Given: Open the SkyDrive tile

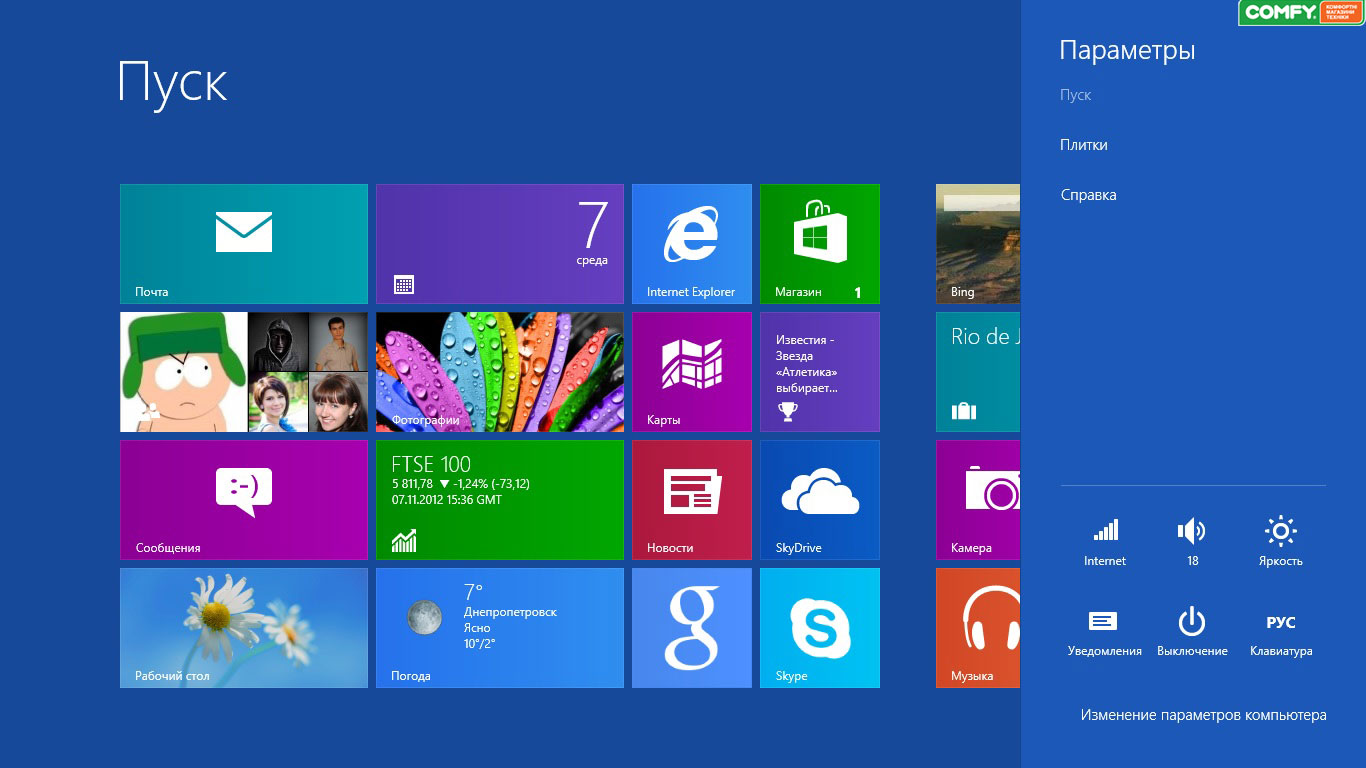Looking at the screenshot, I should click(820, 500).
